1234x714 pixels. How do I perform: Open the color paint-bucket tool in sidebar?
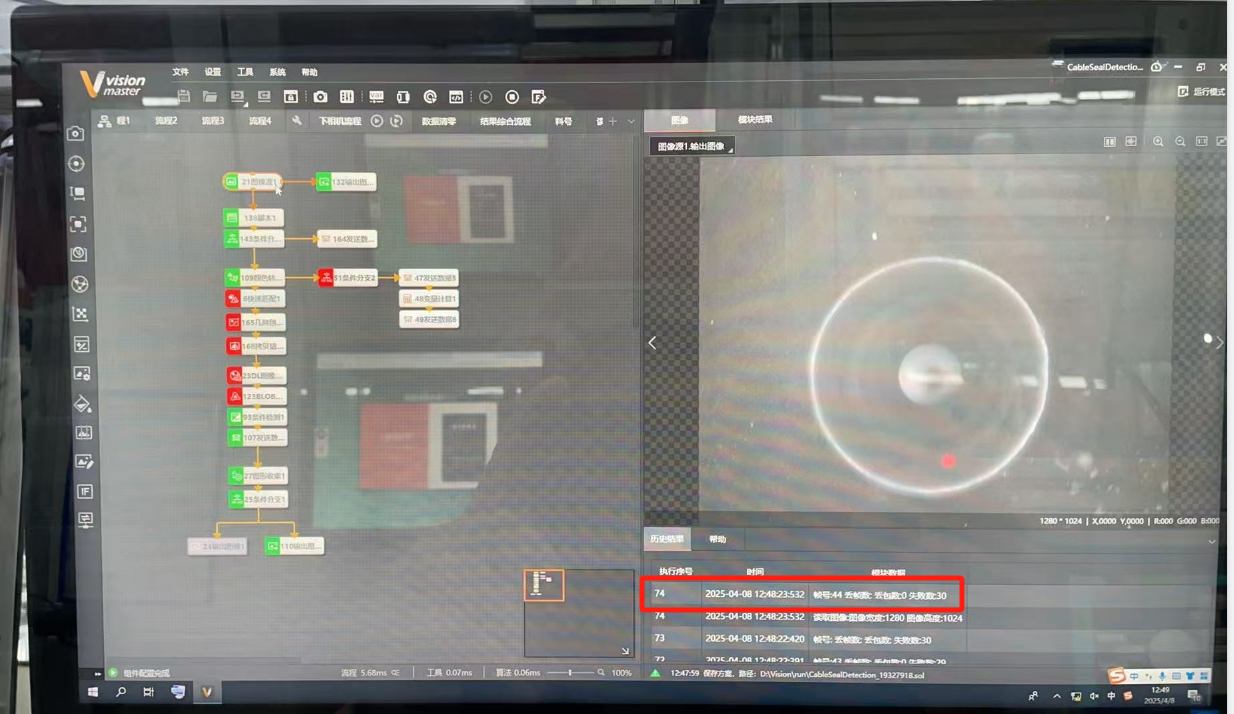point(83,403)
